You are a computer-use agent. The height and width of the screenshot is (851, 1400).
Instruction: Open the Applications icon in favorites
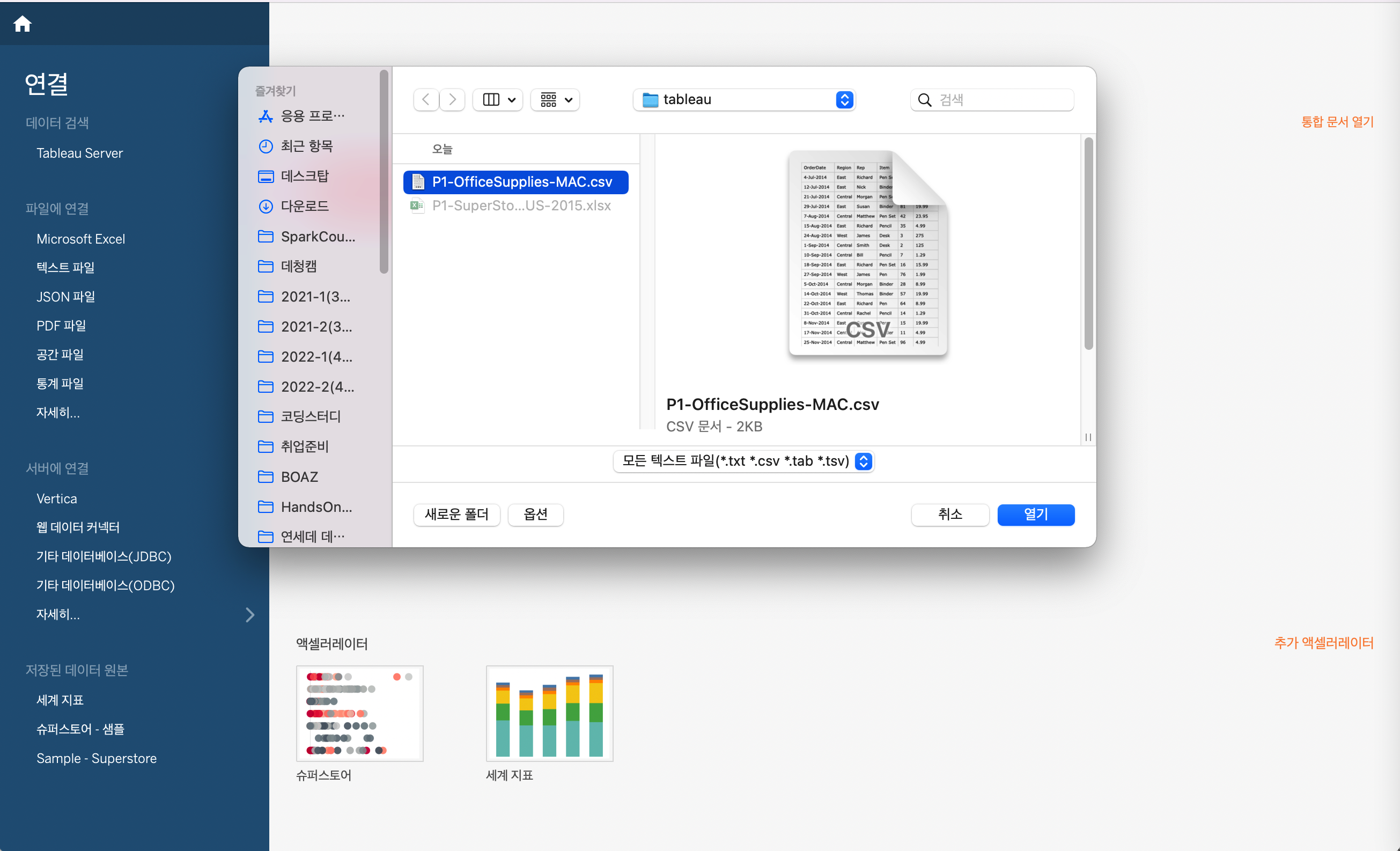click(266, 116)
